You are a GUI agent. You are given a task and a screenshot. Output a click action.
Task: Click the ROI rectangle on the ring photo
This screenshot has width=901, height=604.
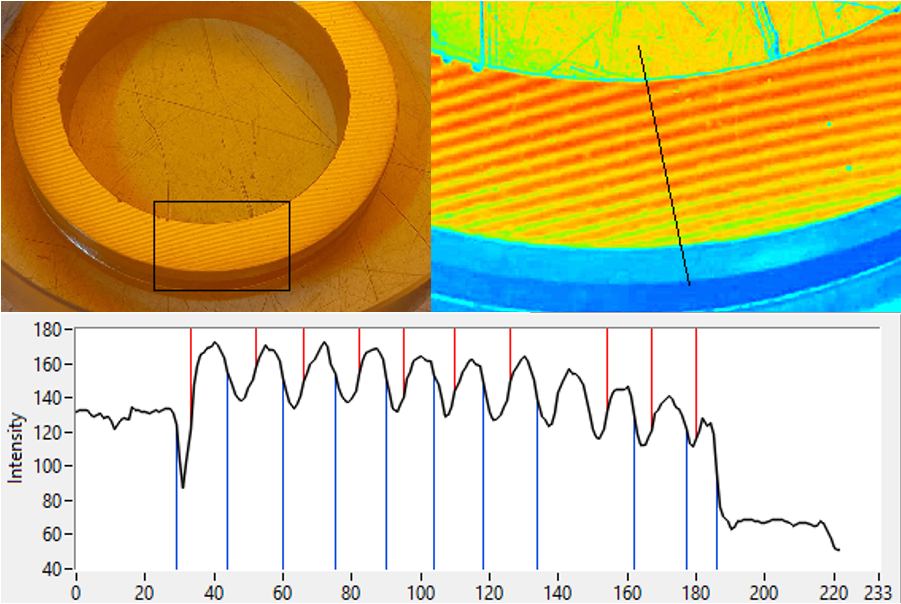click(x=222, y=243)
